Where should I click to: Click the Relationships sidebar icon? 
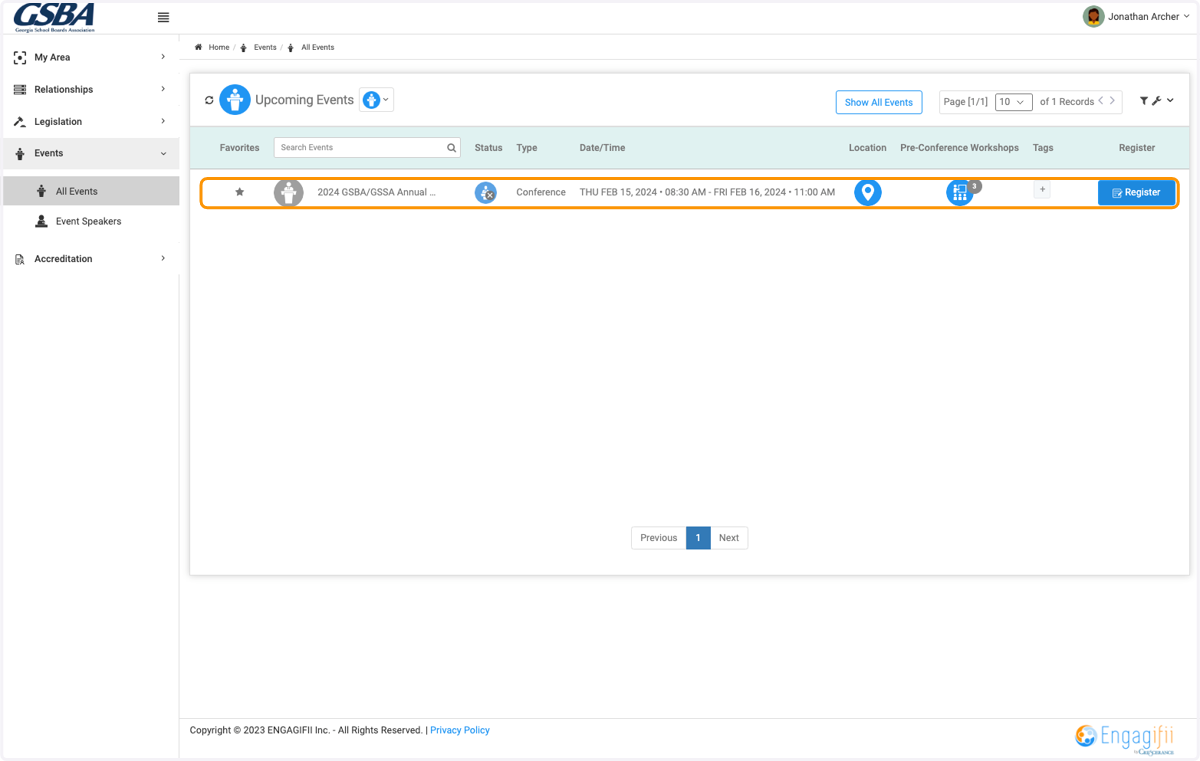point(20,89)
